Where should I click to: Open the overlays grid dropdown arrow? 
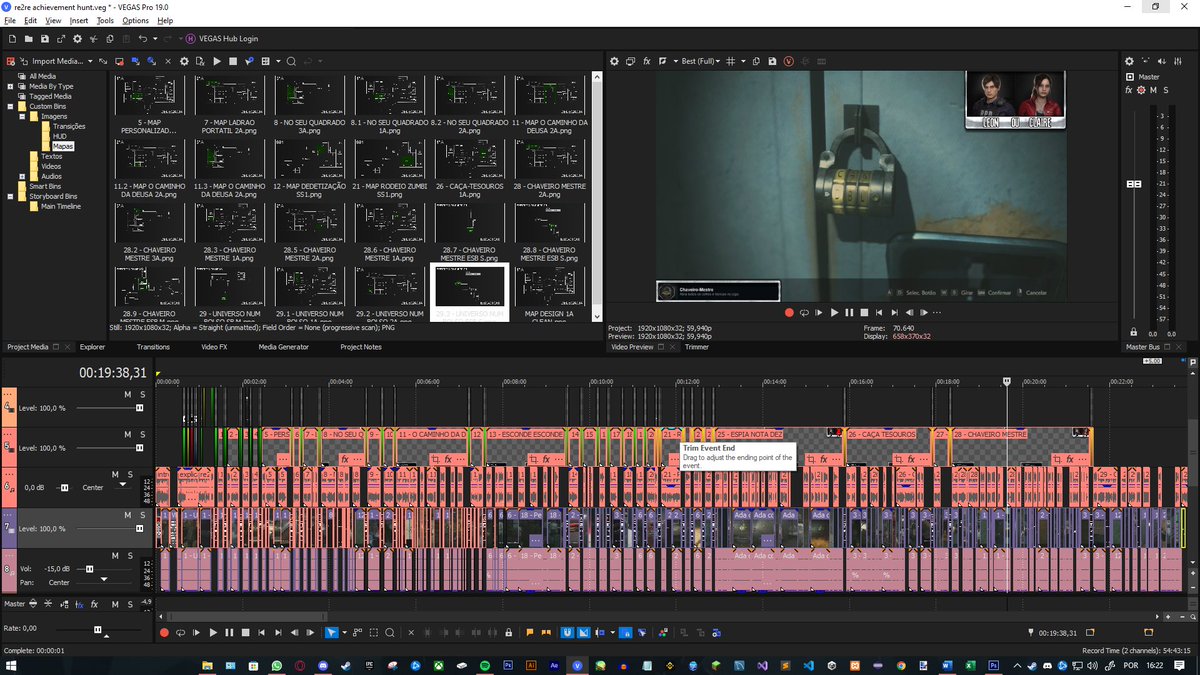click(x=742, y=61)
